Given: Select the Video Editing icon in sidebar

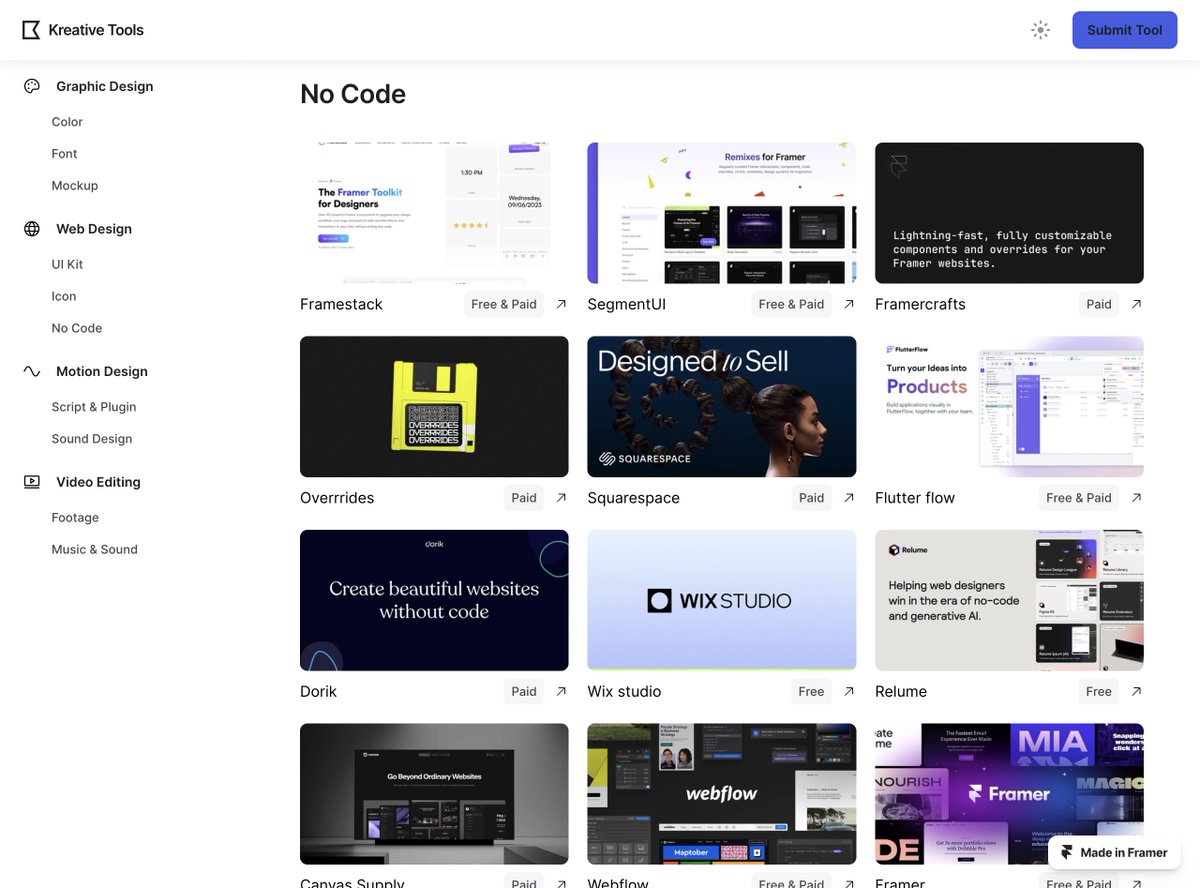Looking at the screenshot, I should point(31,481).
